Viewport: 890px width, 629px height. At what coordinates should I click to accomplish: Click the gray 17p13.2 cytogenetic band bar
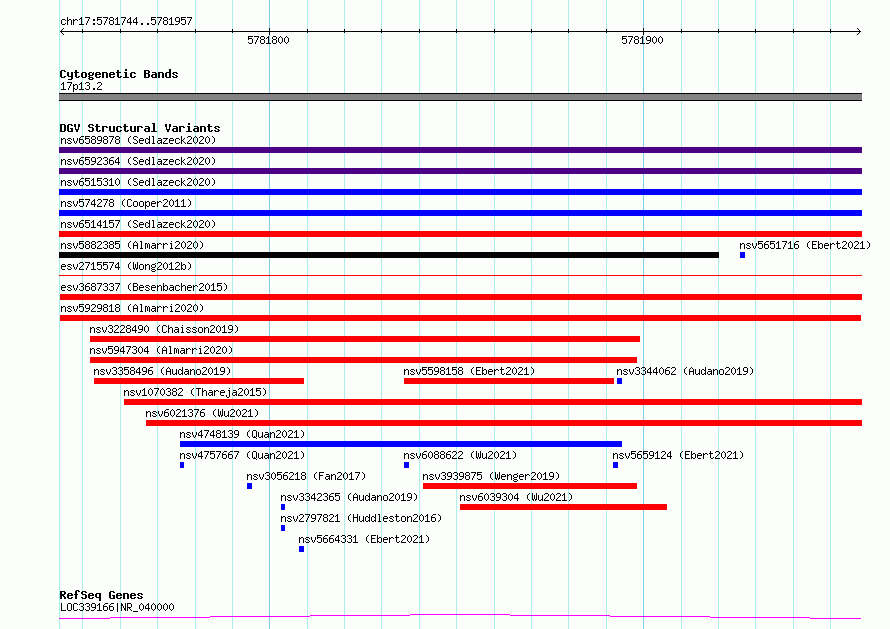point(460,97)
